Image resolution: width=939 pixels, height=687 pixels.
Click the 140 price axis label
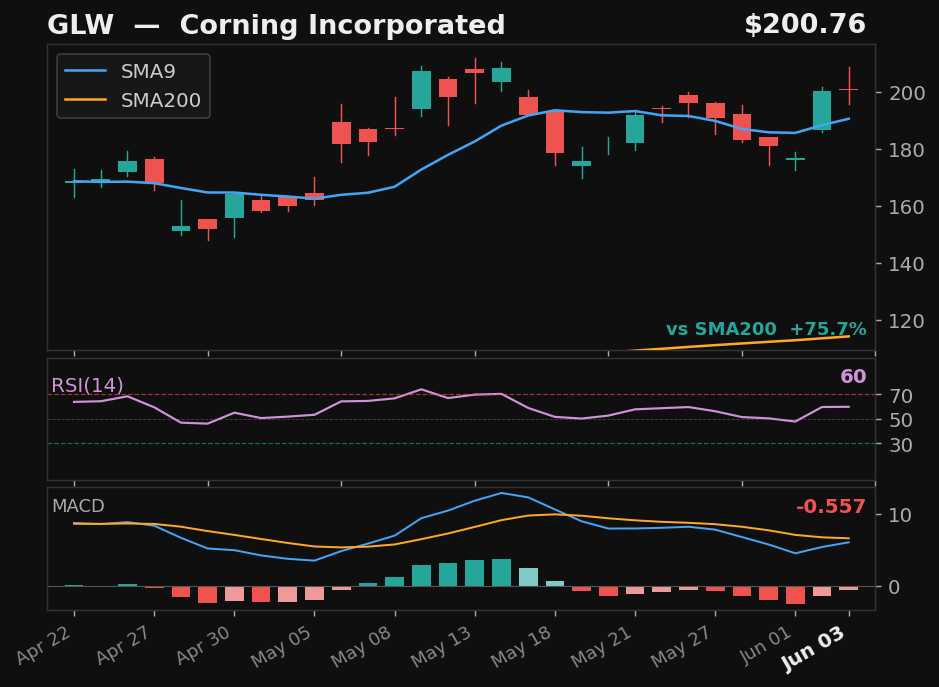click(907, 264)
